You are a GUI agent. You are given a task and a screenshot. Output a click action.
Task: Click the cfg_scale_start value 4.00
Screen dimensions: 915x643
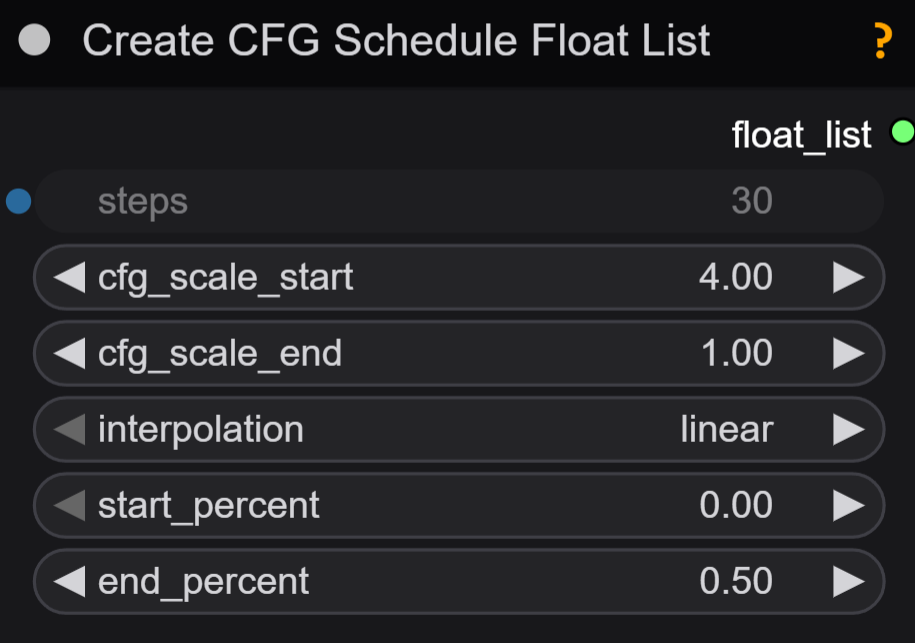736,277
